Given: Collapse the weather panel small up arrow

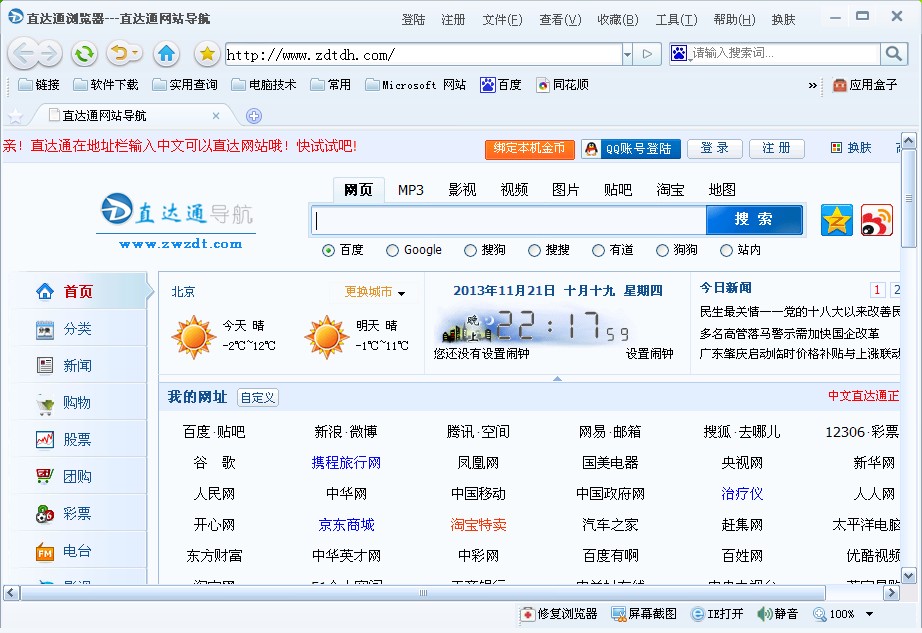Looking at the screenshot, I should 557,379.
